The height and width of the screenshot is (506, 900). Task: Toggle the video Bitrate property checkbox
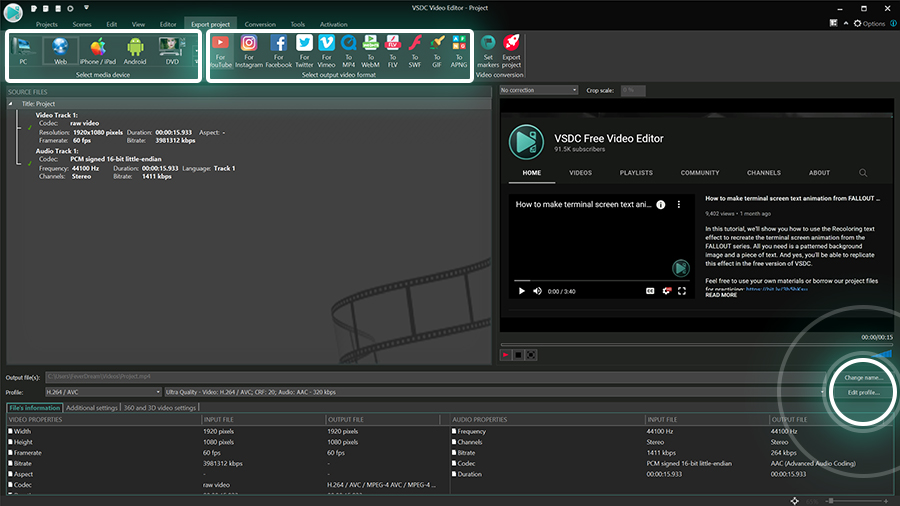click(x=10, y=463)
